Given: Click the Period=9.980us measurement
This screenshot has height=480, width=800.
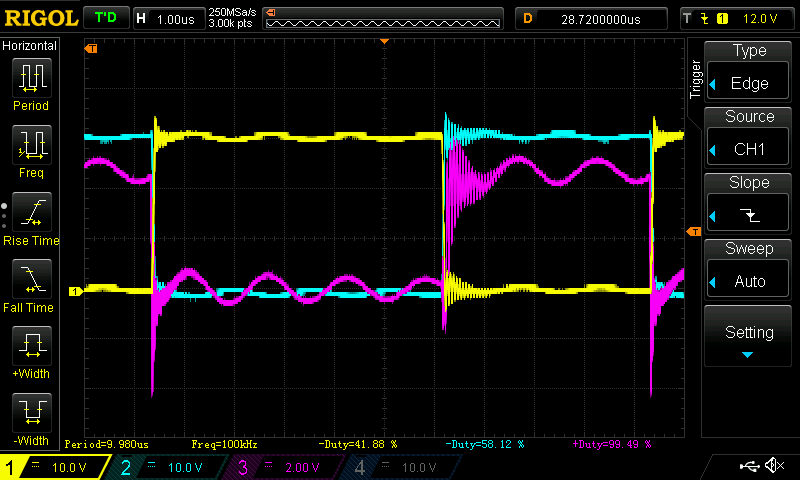Looking at the screenshot, I should 107,444.
